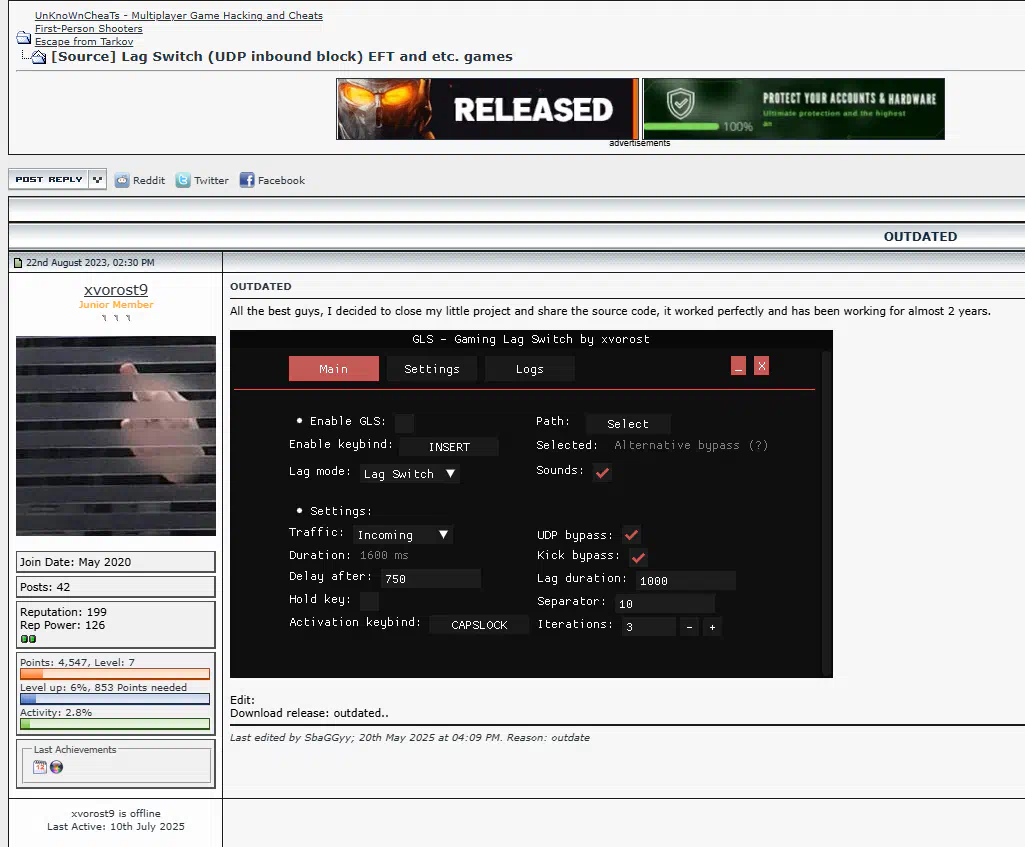Click the Last Active: 10th July 2025 text
The width and height of the screenshot is (1025, 847).
coord(116,826)
